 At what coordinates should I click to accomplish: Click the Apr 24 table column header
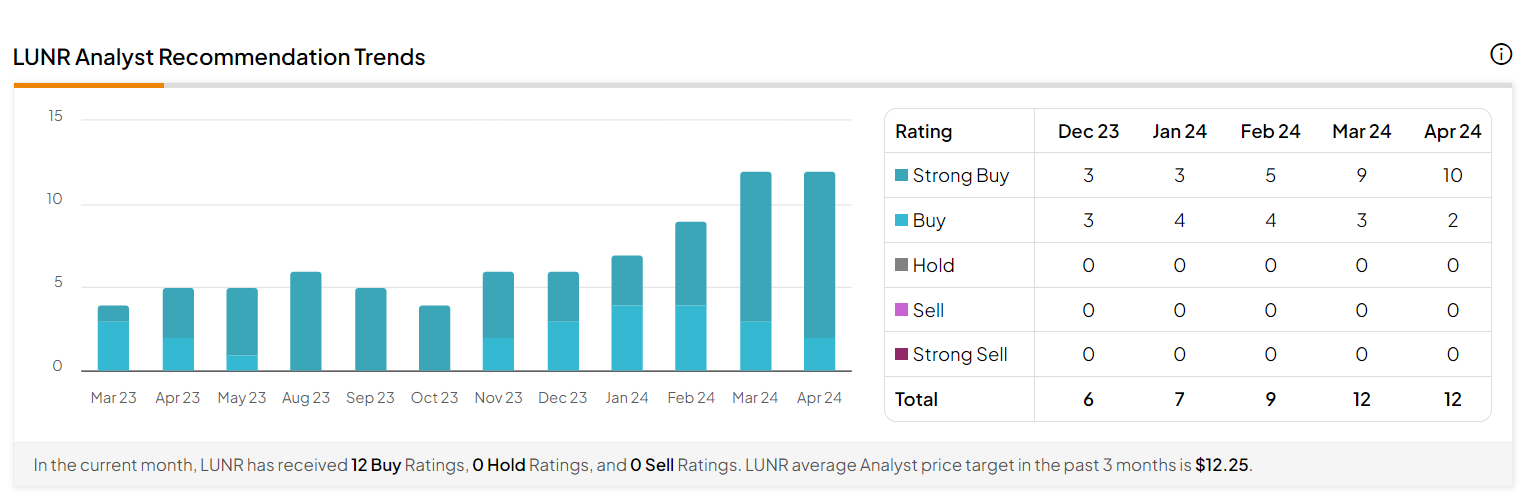1452,131
